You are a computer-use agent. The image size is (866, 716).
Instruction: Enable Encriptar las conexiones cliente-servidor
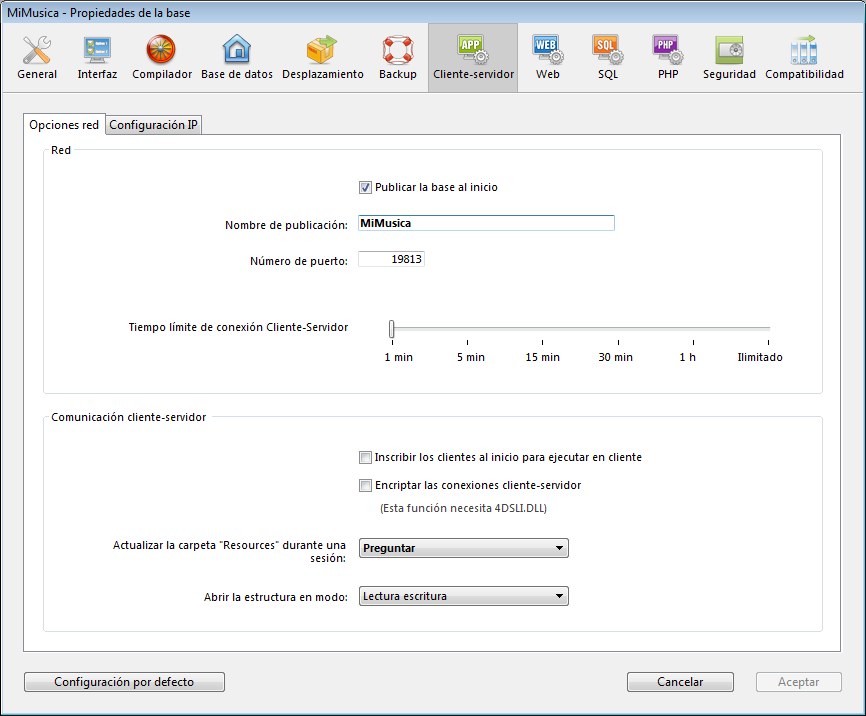click(x=365, y=485)
